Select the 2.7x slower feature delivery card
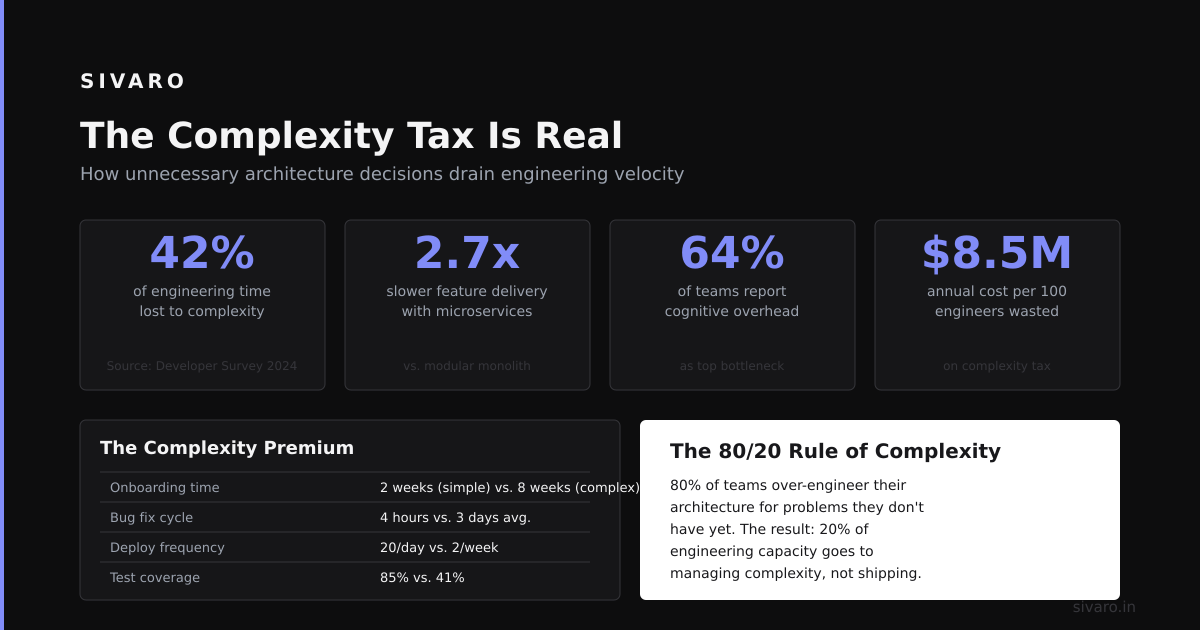Screen dimensions: 1200x630 tap(467, 305)
